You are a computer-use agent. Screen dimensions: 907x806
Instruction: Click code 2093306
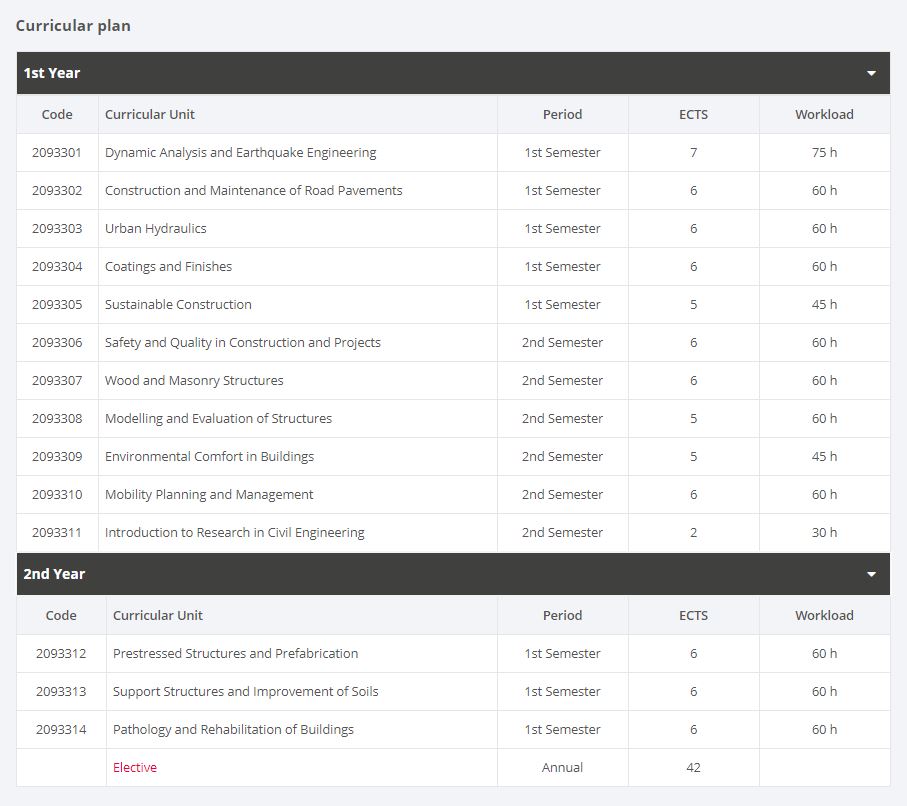pos(57,343)
